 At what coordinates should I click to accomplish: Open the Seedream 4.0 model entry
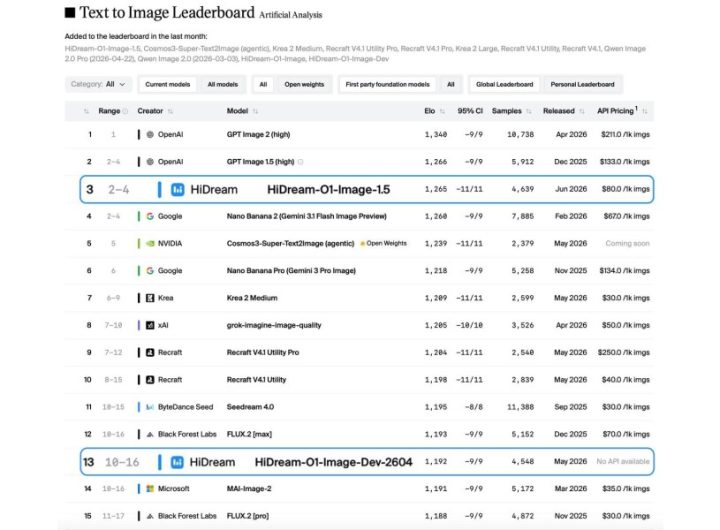(x=250, y=407)
